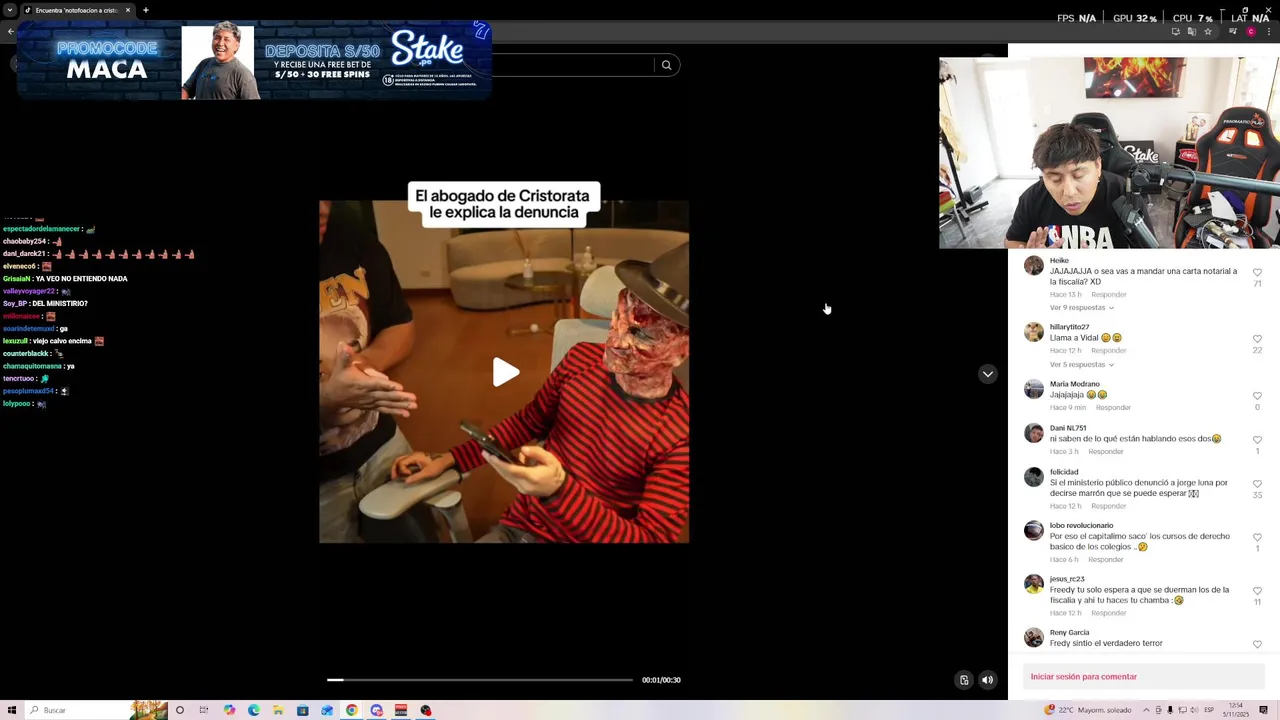The image size is (1280, 720).
Task: Open the tab search dropdown arrow
Action: tap(9, 10)
